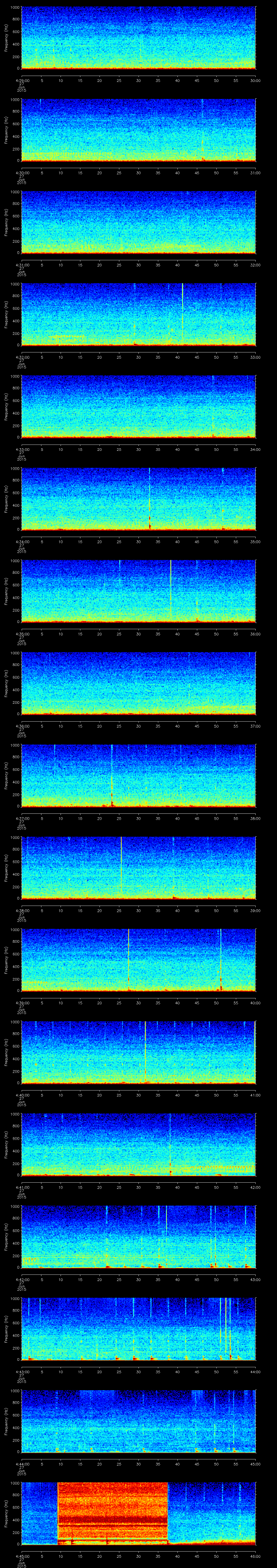Click 'Frequency (Hz)' axis label of the 4:45:00 panel
277x1568 pixels.
click(6, 1513)
